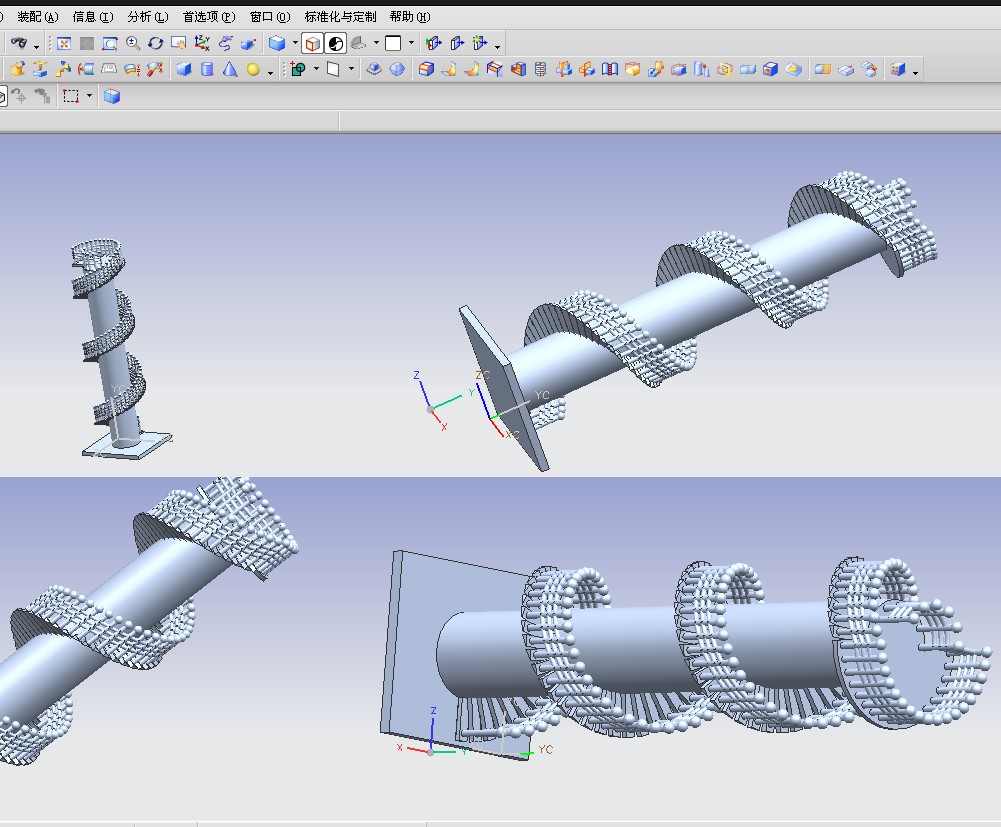The width and height of the screenshot is (1001, 827).
Task: Click the yellow oval on pad icon
Action: tap(794, 69)
